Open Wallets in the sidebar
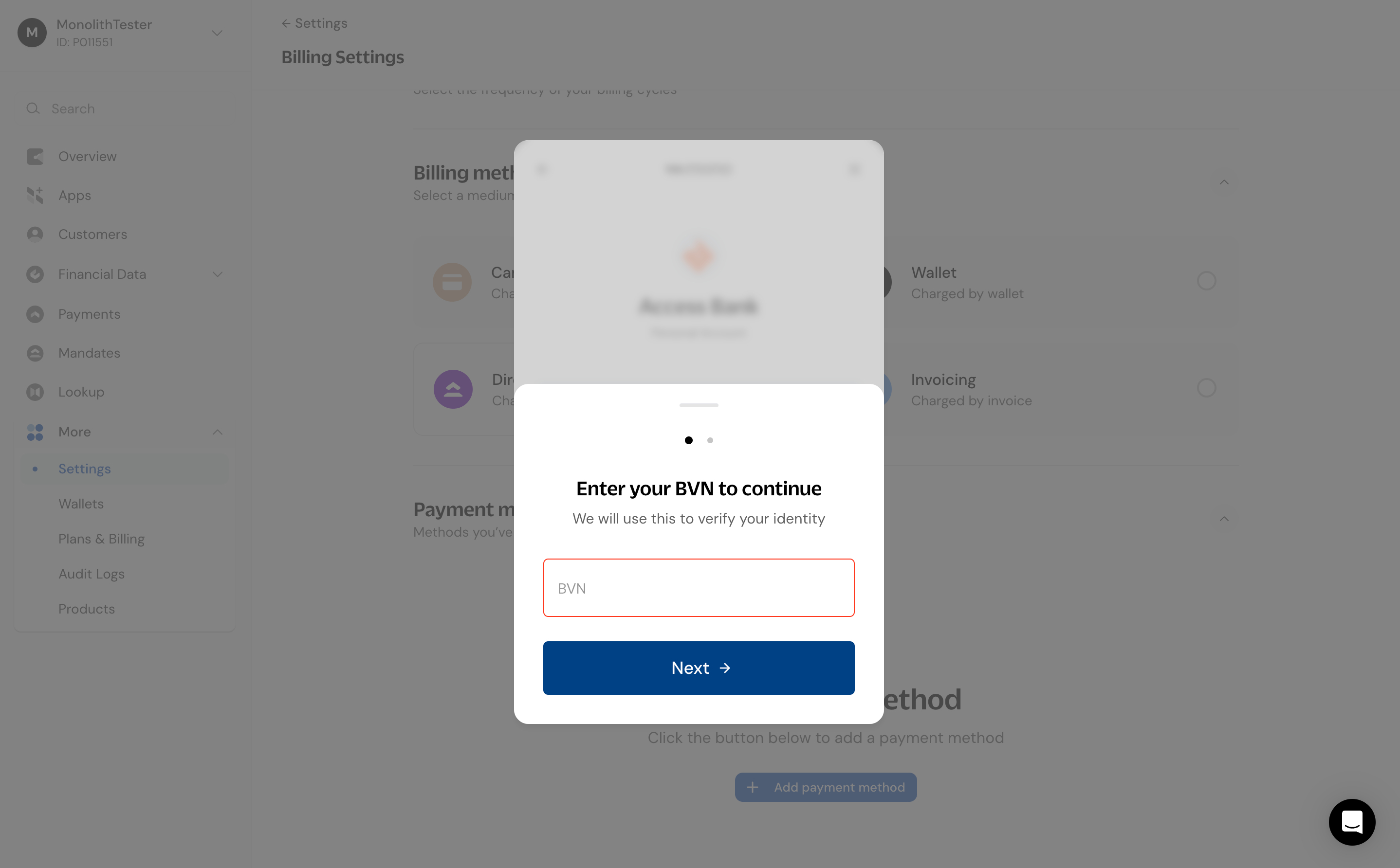This screenshot has height=868, width=1400. (x=81, y=504)
